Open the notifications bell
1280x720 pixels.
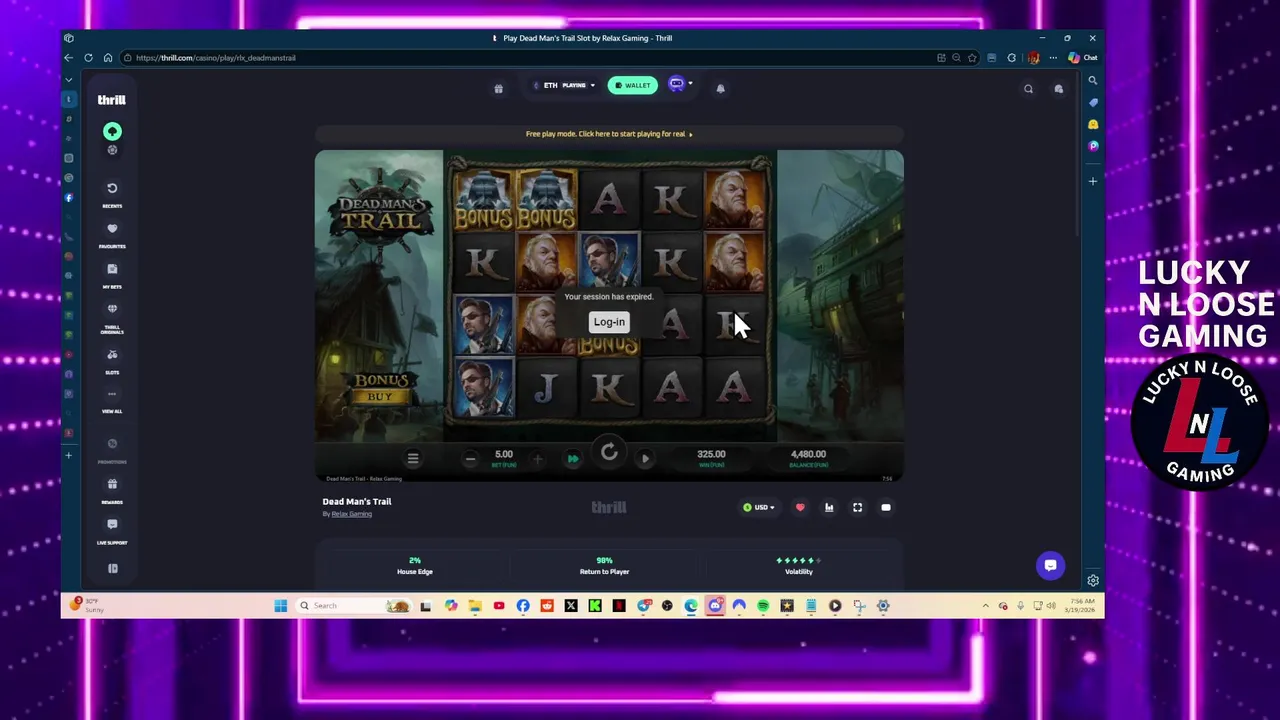click(720, 88)
